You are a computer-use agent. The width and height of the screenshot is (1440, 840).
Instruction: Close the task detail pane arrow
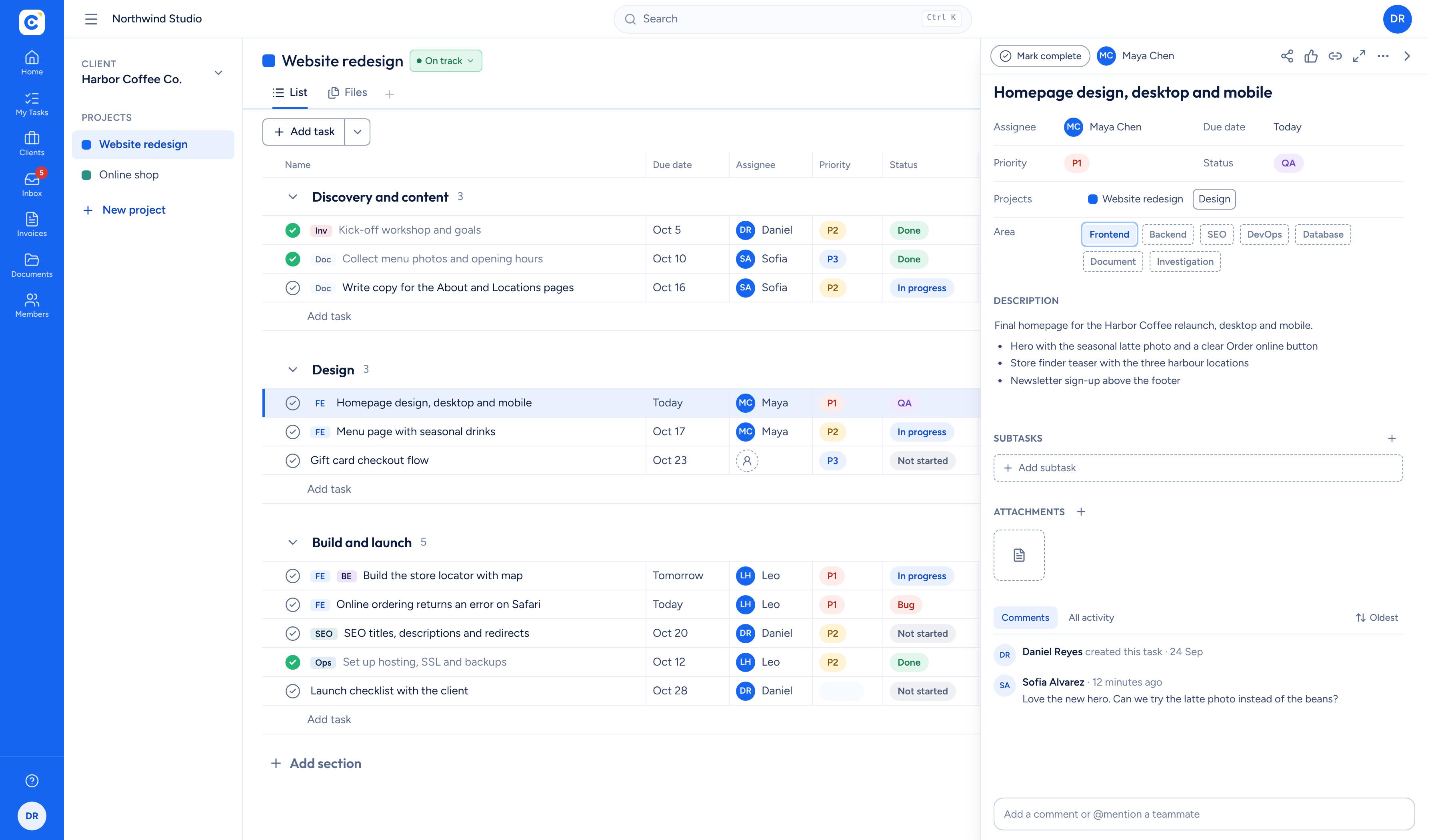(1407, 56)
